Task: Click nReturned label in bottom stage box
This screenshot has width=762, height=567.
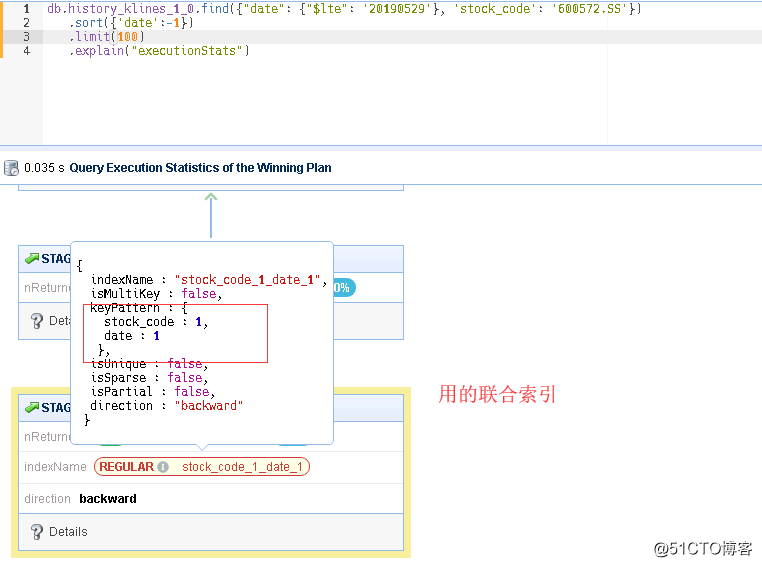Action: coord(47,437)
